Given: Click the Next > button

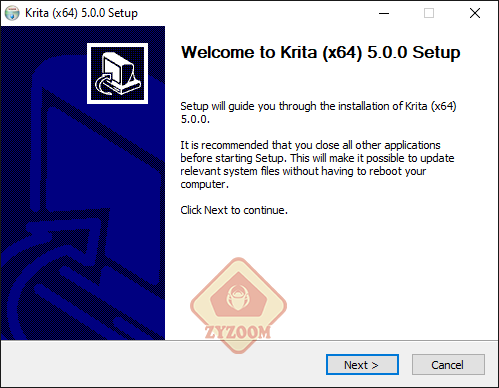Looking at the screenshot, I should [362, 365].
